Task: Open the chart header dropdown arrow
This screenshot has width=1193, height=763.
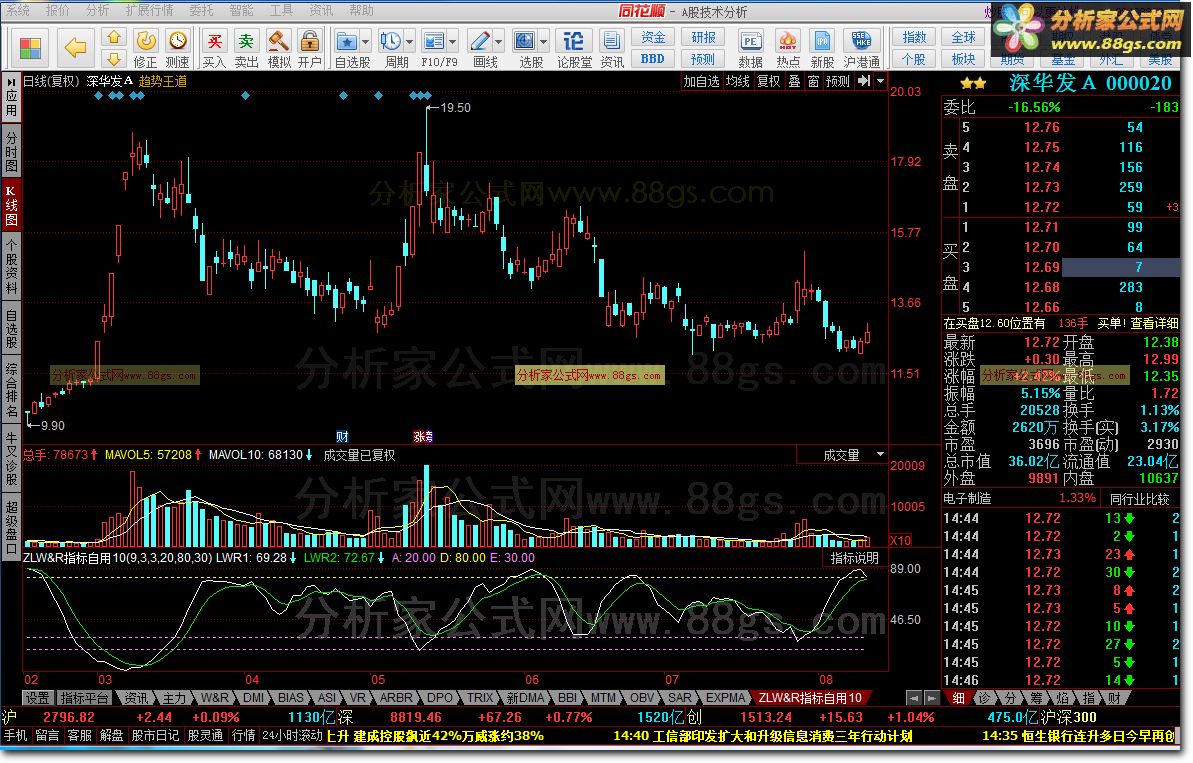Action: [880, 81]
